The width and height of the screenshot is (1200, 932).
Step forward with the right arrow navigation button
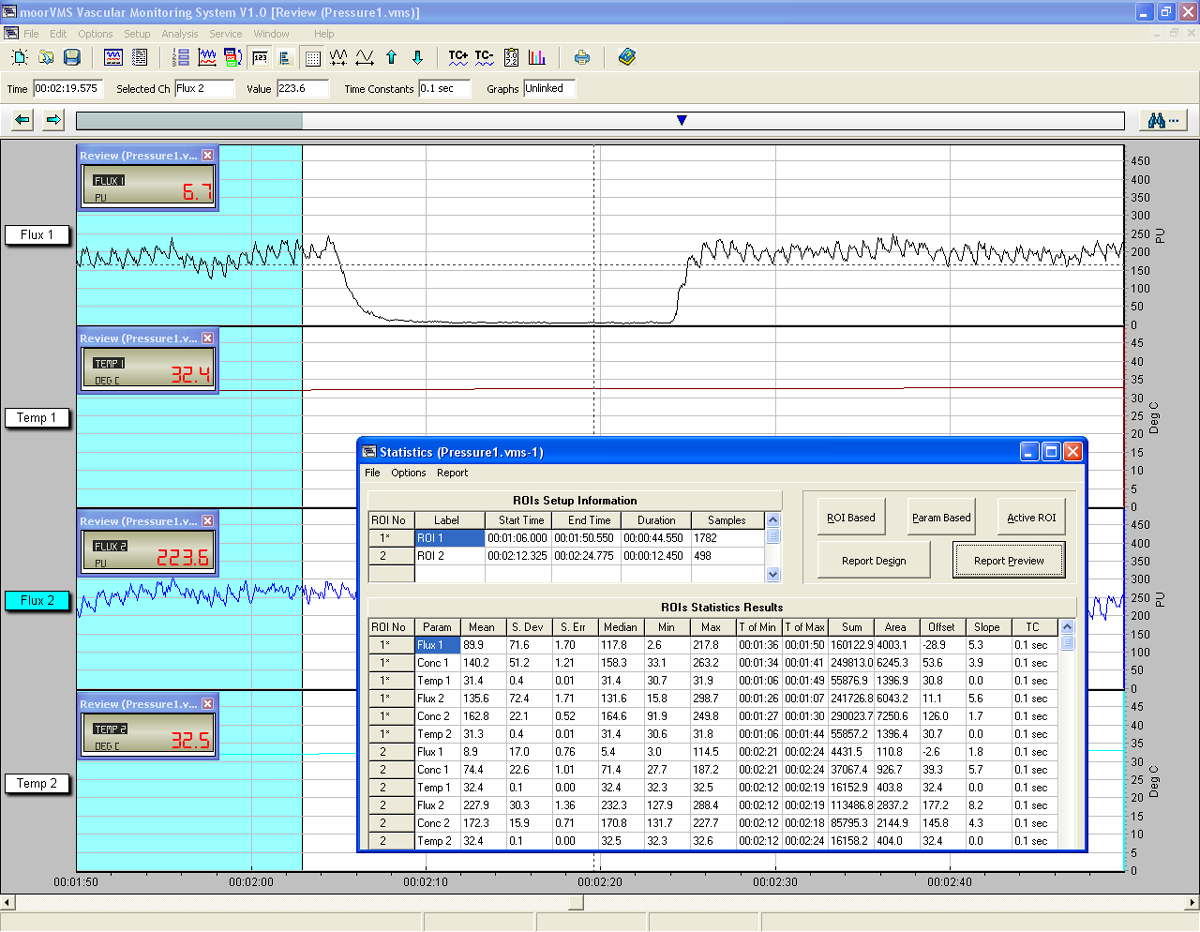tap(54, 120)
